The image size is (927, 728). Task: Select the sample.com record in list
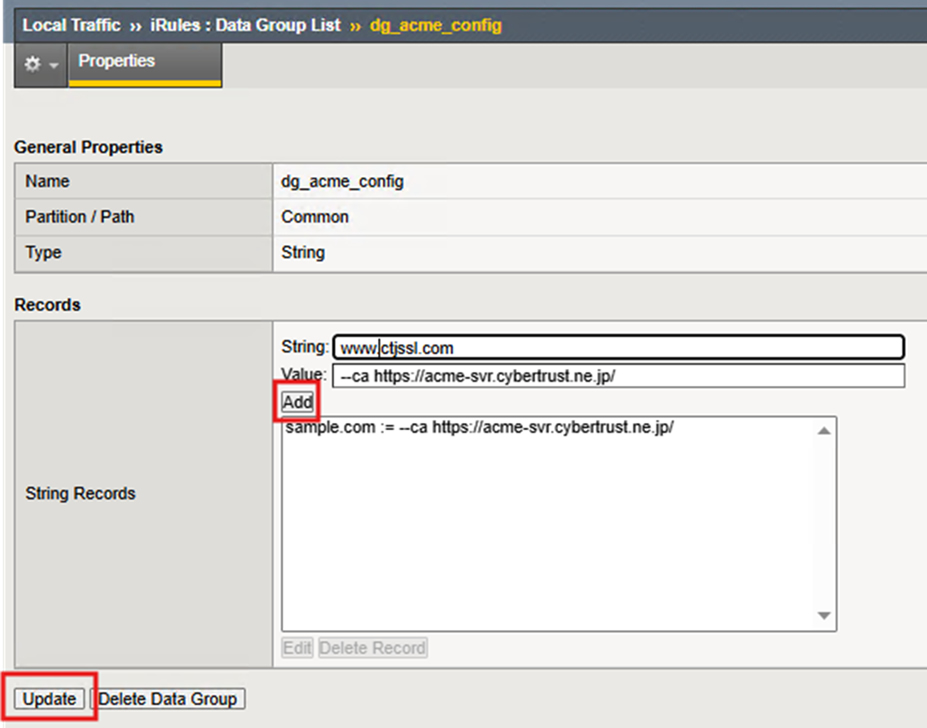point(480,428)
